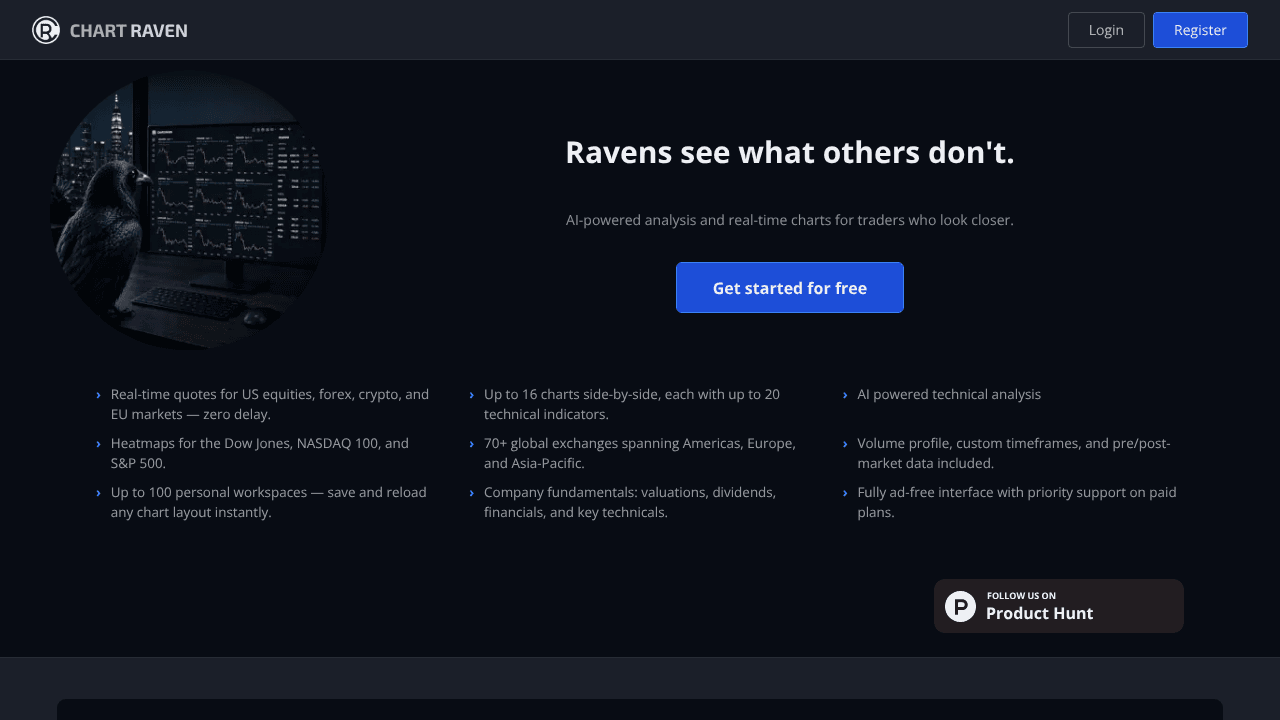Click the chevron bullet beside personal workspaces
This screenshot has height=720, width=1280.
point(98,494)
